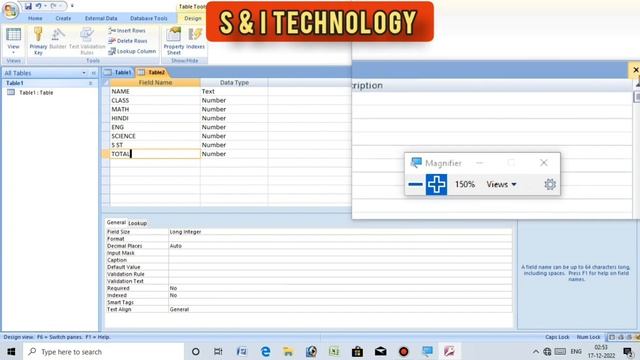
Task: Open the Number data type for MATH
Action: (234, 109)
